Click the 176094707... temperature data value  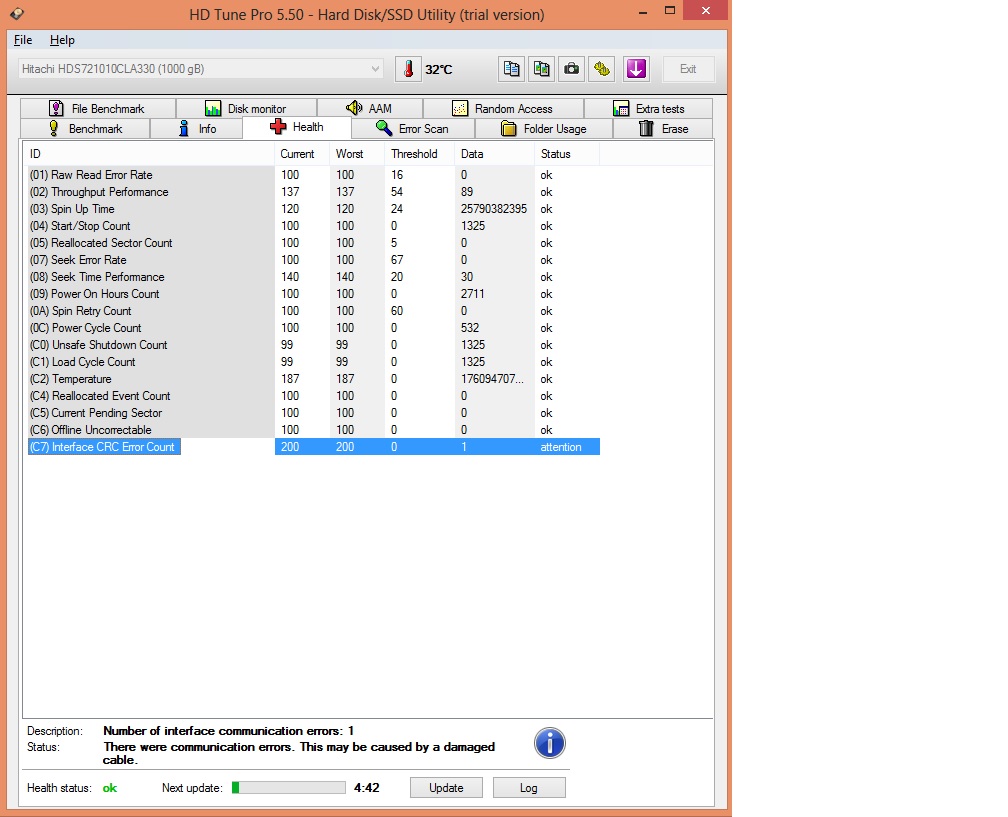(492, 379)
